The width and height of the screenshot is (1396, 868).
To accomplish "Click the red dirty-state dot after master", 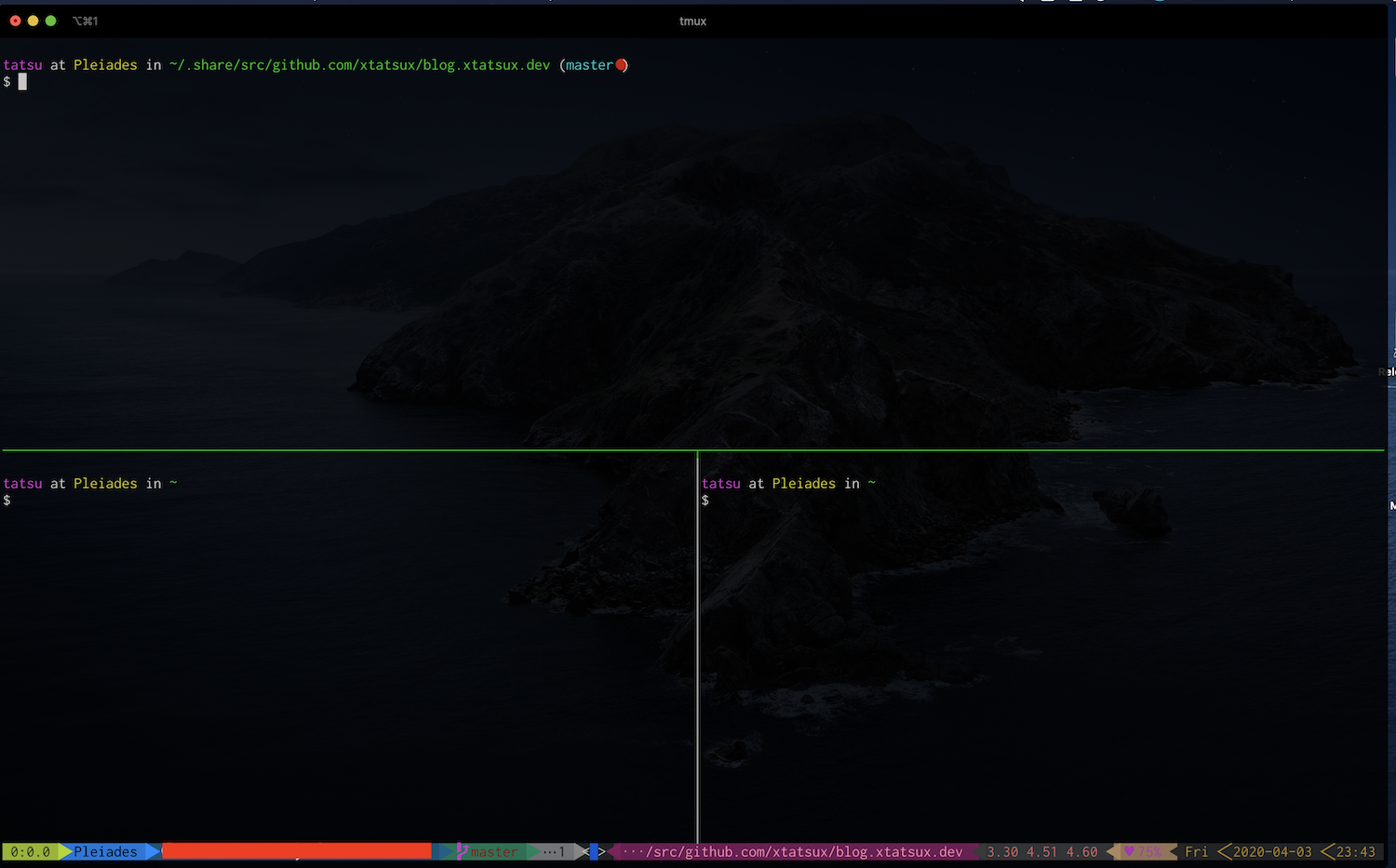I will click(x=621, y=65).
